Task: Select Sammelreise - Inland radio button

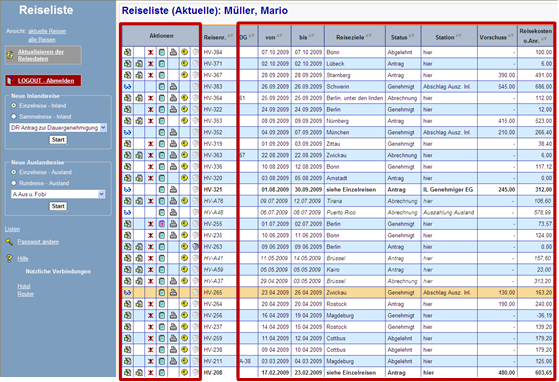Action: [x=14, y=117]
